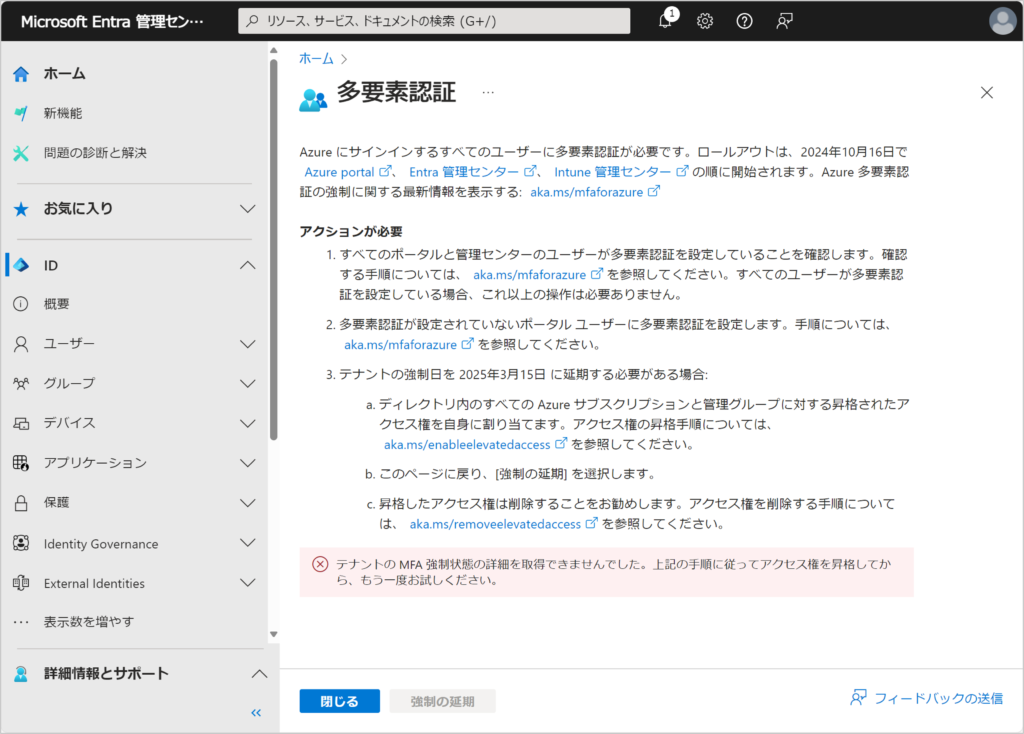Viewport: 1024px width, 734px height.
Task: Open the user account avatar
Action: tap(1002, 21)
